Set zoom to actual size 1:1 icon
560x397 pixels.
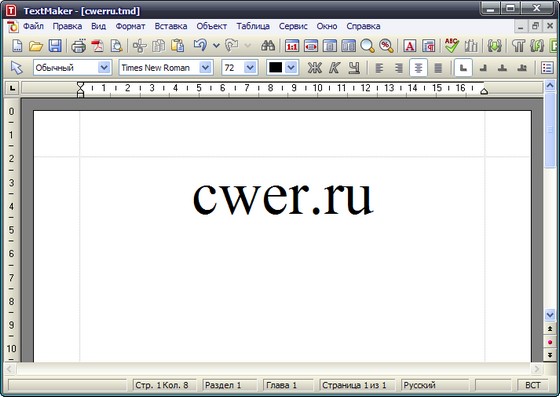(x=292, y=46)
